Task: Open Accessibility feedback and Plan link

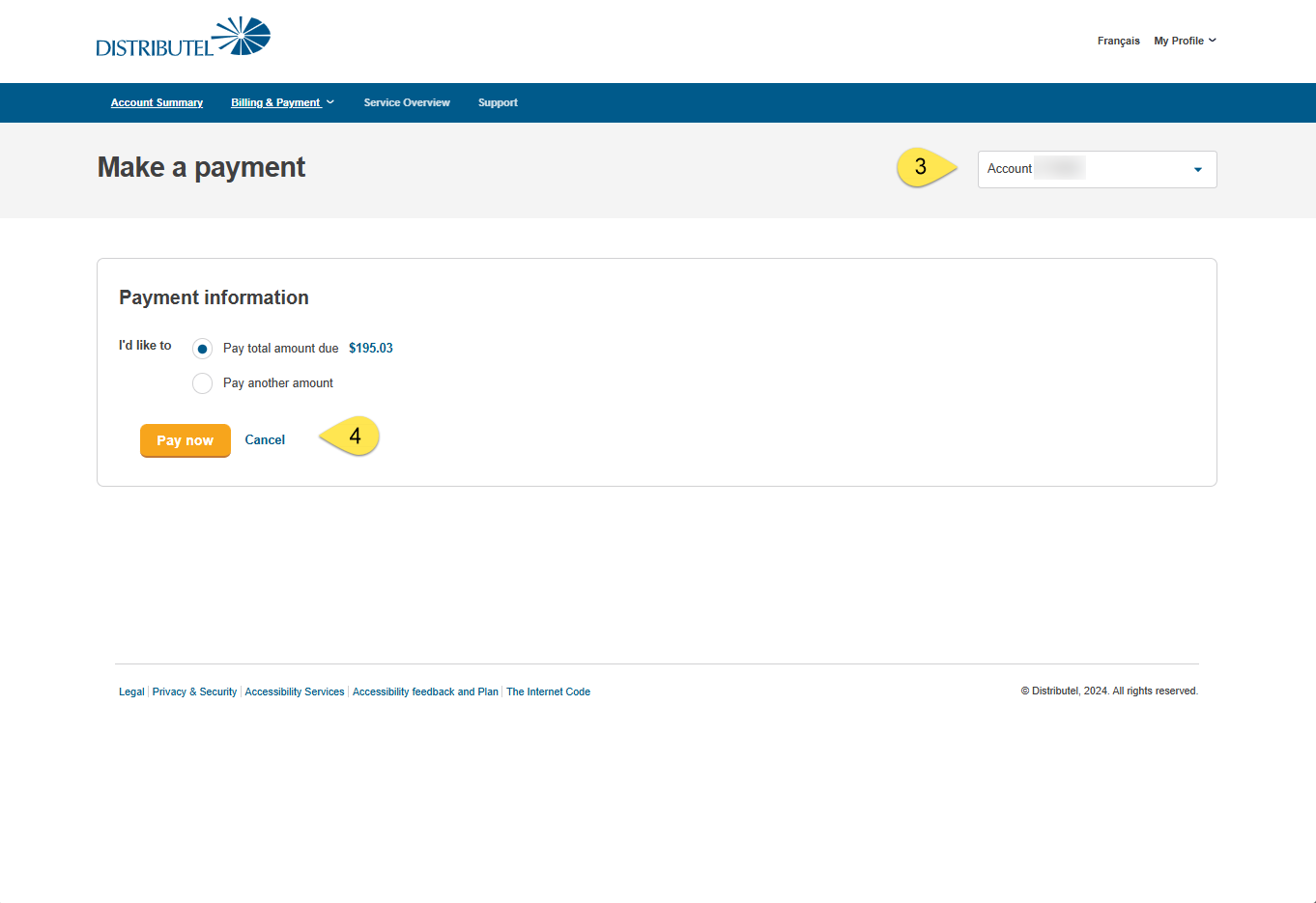Action: click(425, 691)
